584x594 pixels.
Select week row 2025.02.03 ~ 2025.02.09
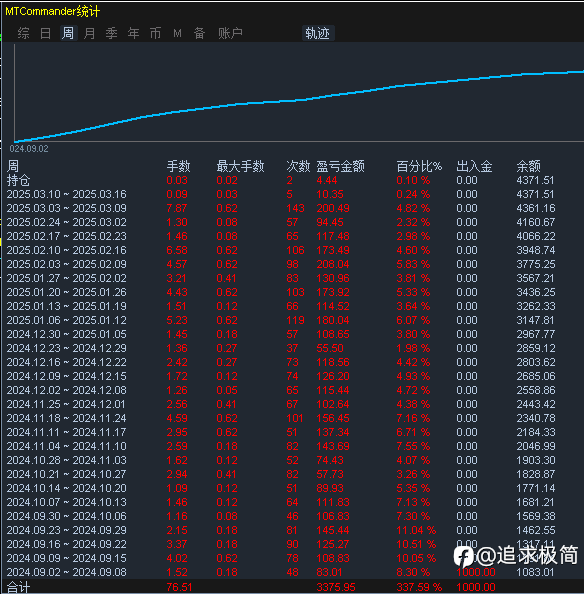coord(292,264)
